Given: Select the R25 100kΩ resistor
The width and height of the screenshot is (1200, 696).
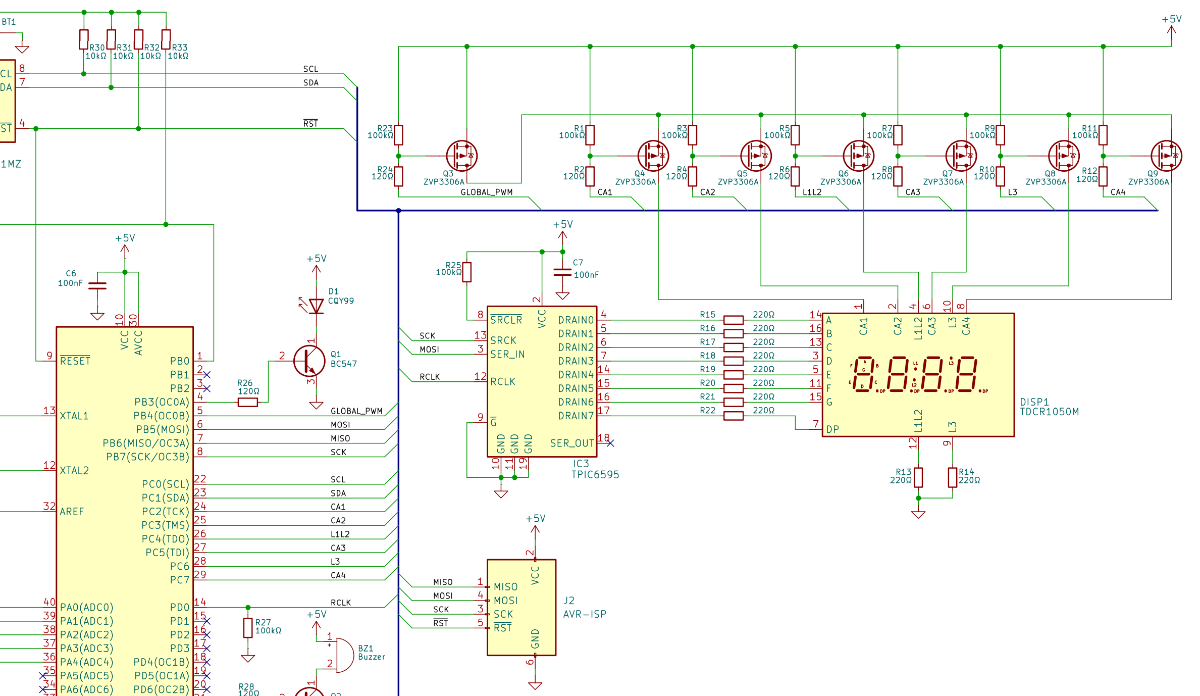Looking at the screenshot, I should (466, 271).
